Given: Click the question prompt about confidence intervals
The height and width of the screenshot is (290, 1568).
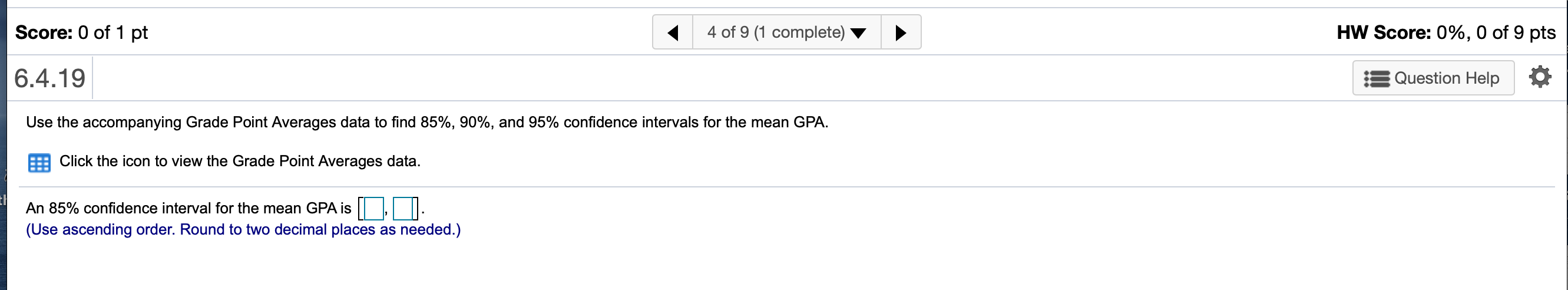Looking at the screenshot, I should (x=426, y=123).
